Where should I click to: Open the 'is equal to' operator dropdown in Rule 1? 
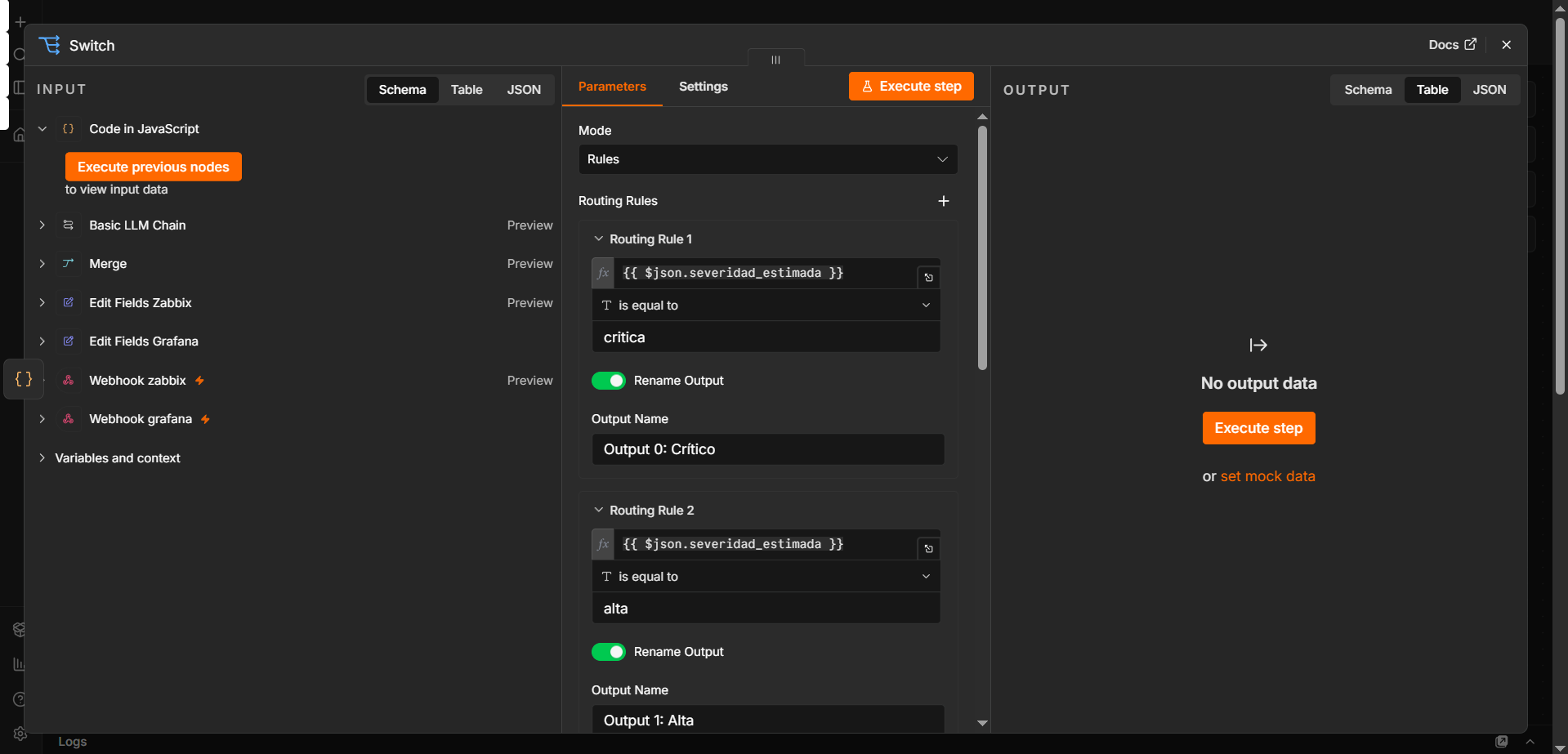coord(766,306)
